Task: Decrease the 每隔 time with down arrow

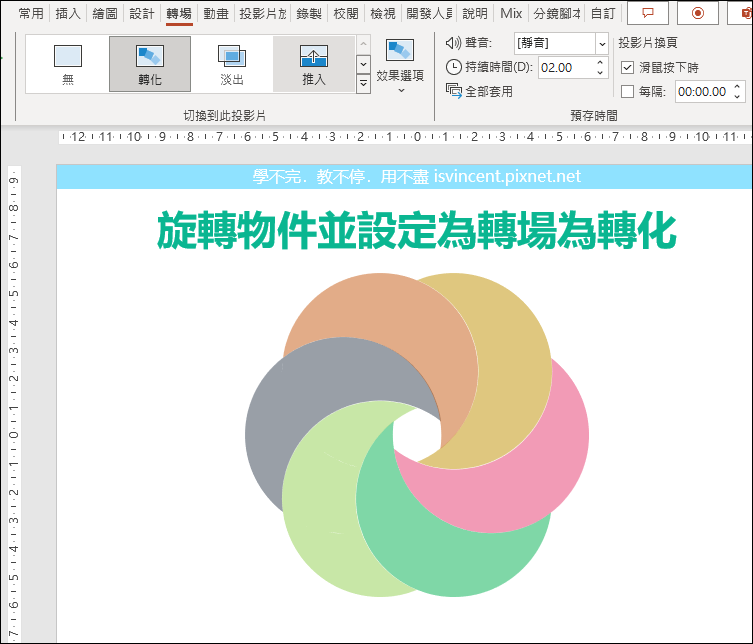Action: [x=737, y=97]
